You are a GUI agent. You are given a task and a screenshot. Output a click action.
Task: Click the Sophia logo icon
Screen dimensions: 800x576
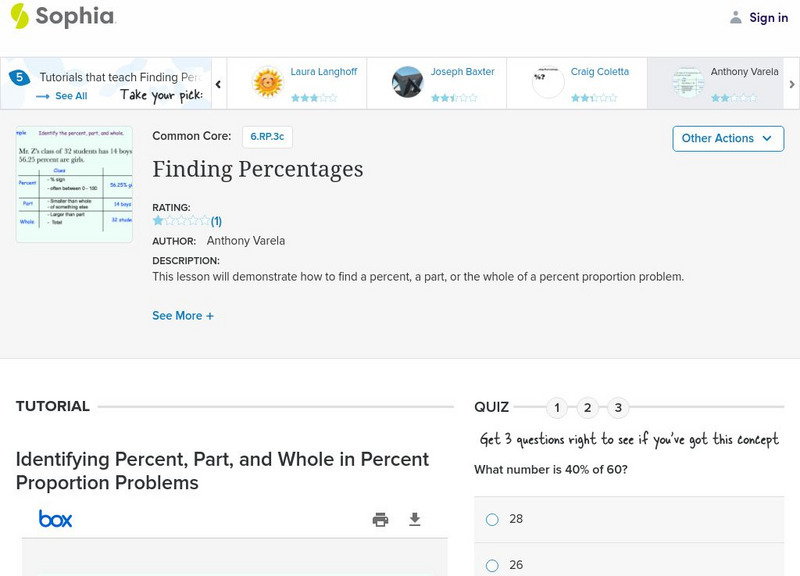[19, 16]
